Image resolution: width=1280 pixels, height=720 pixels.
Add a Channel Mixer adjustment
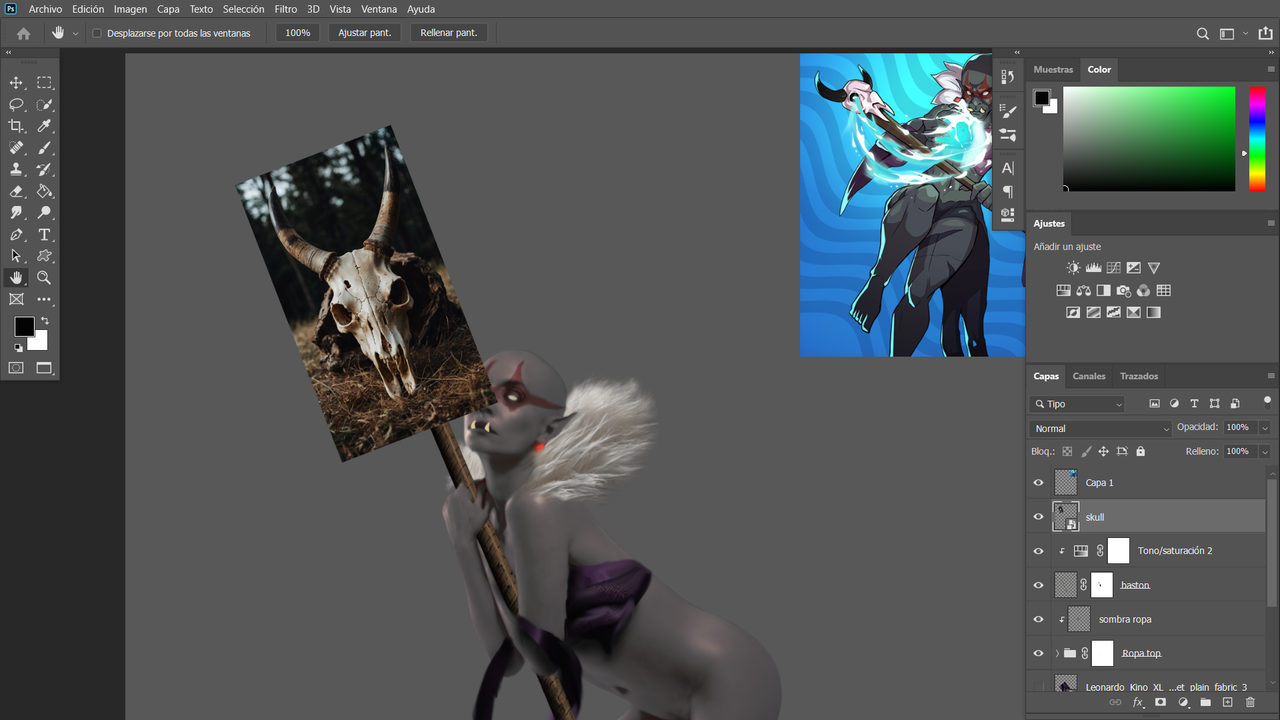pyautogui.click(x=1143, y=291)
